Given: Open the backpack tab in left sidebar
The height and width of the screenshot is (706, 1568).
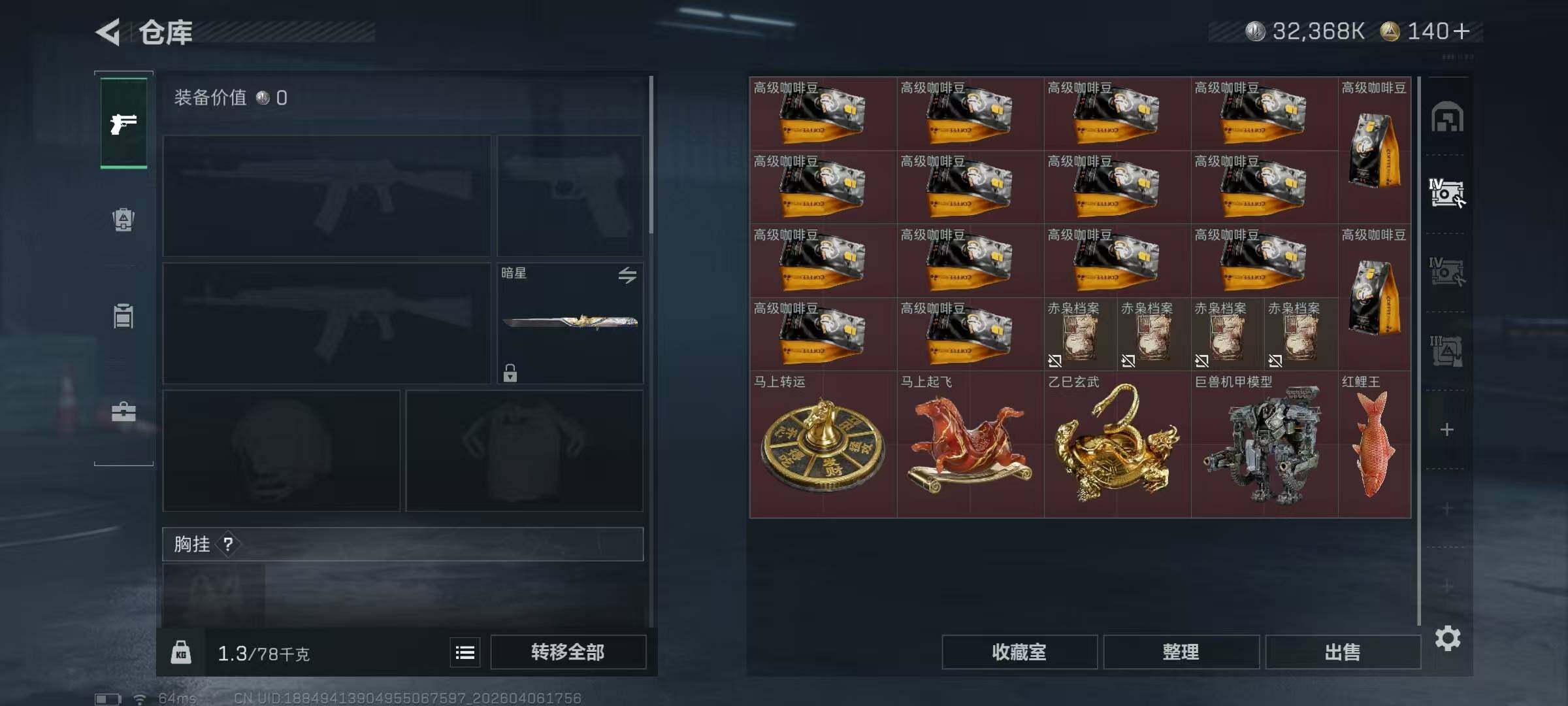Looking at the screenshot, I should [123, 220].
